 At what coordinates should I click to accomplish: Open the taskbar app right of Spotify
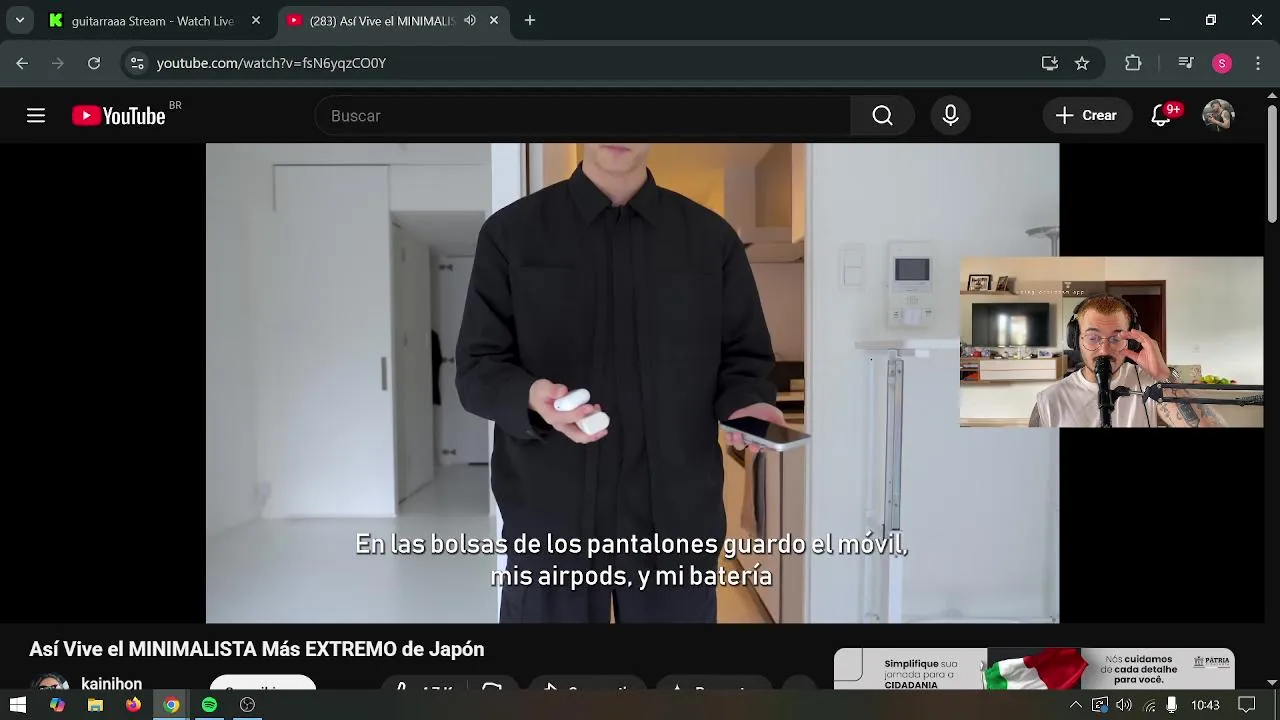[x=247, y=705]
